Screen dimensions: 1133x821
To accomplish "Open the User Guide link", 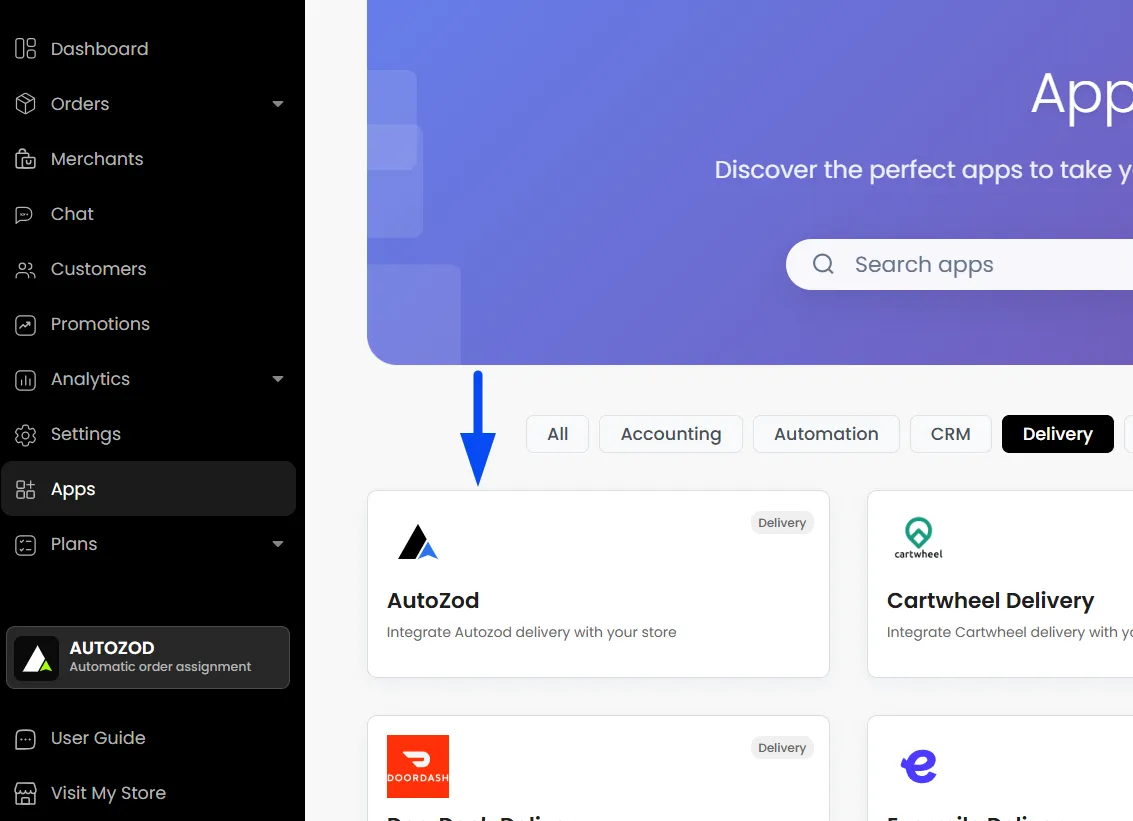I will point(98,738).
